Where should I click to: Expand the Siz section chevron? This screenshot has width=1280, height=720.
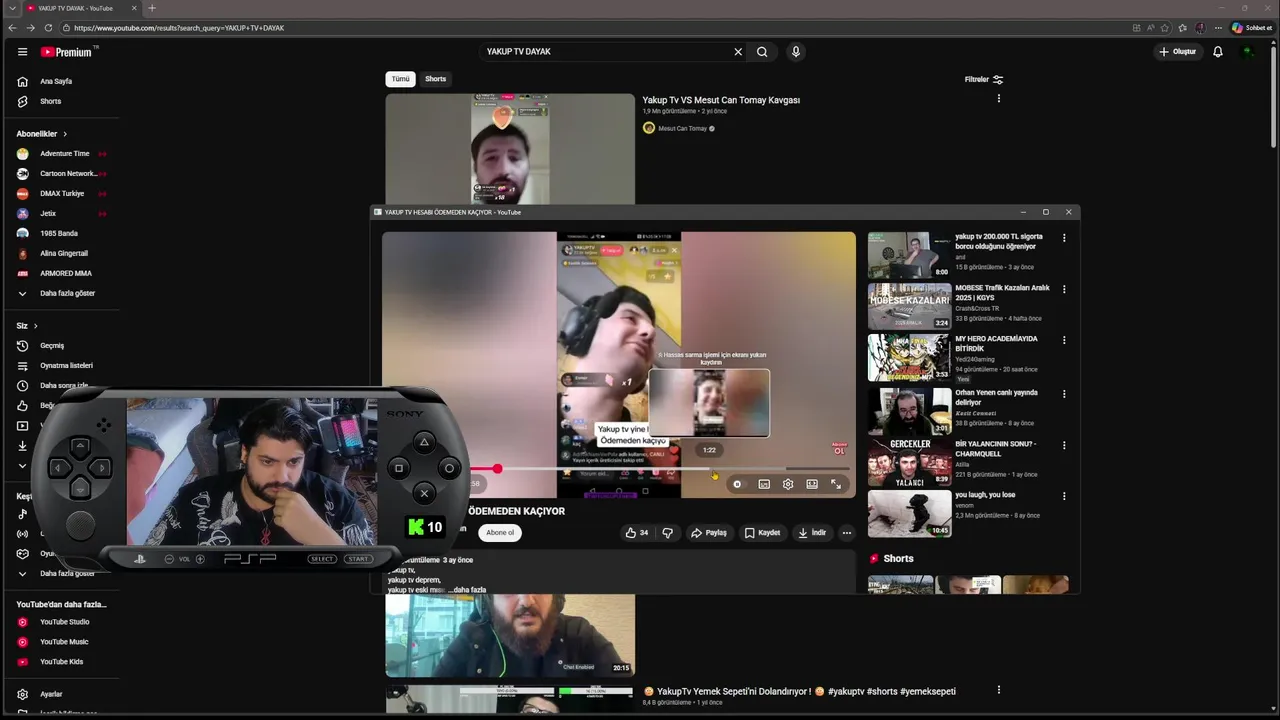tap(35, 326)
